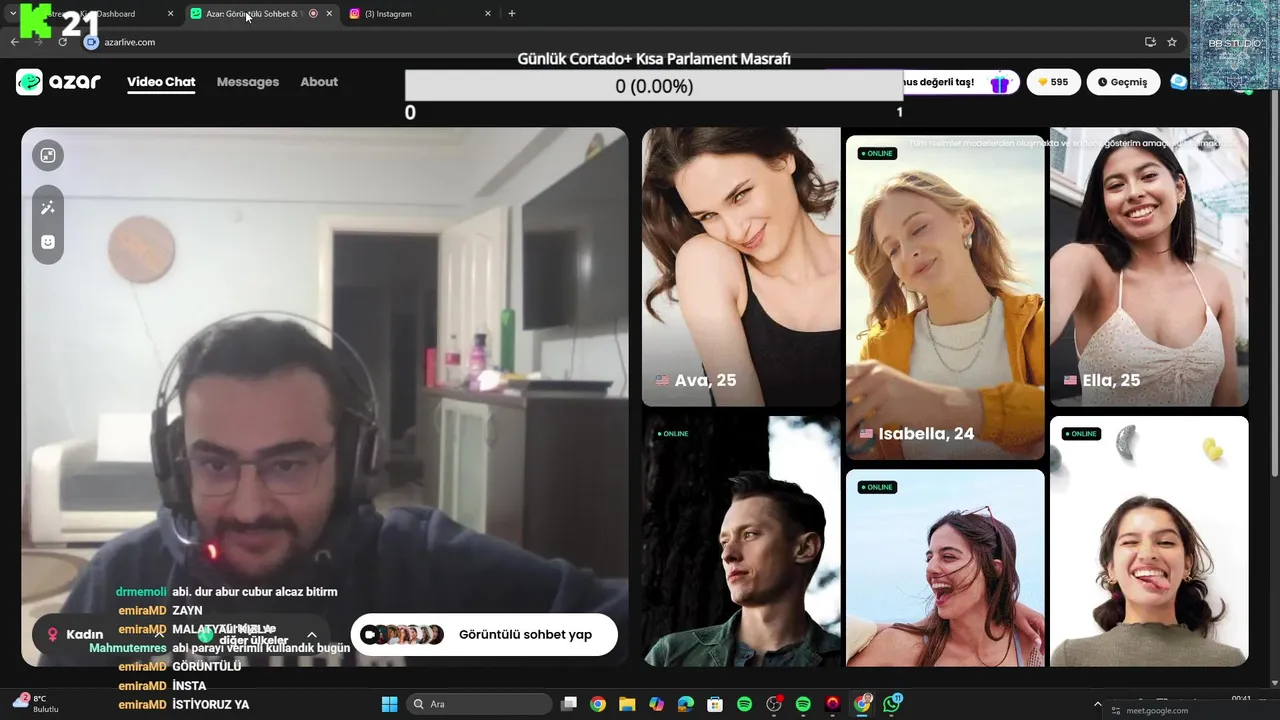Open a new browser tab
Image resolution: width=1280 pixels, height=720 pixels.
[x=512, y=14]
